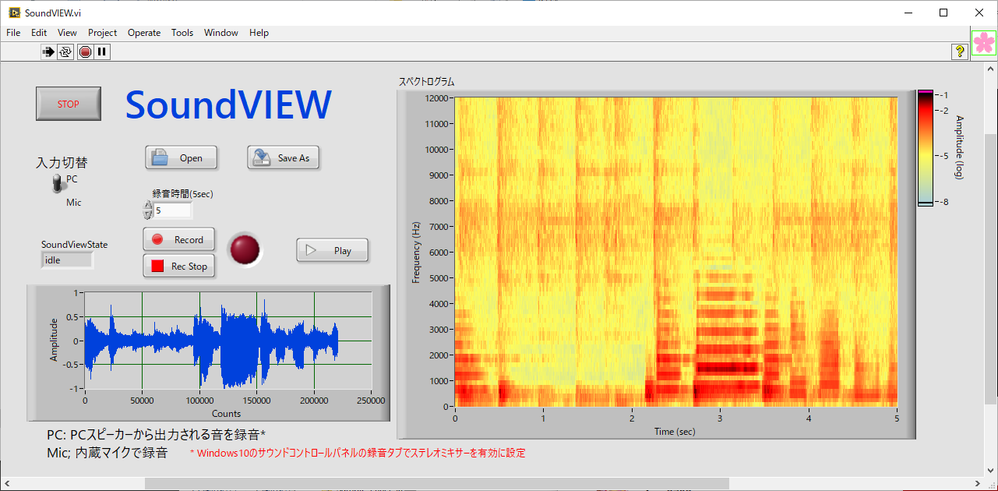Click the PC: PCスピーカー description text

pyautogui.click(x=156, y=435)
